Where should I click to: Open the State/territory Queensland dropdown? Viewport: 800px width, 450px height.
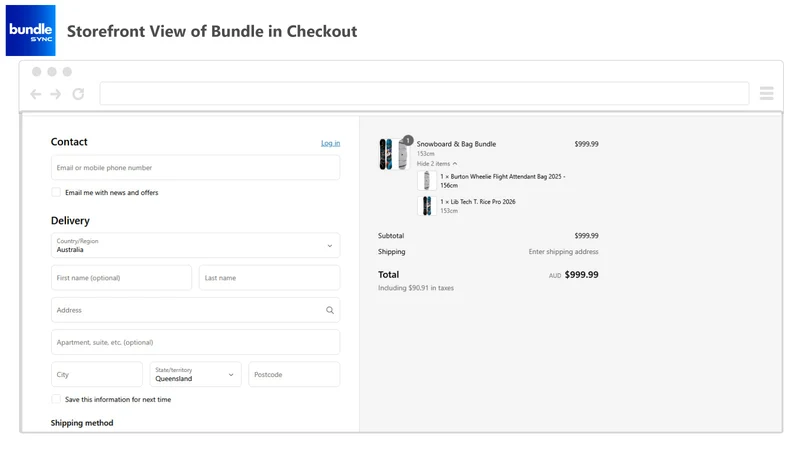click(195, 374)
